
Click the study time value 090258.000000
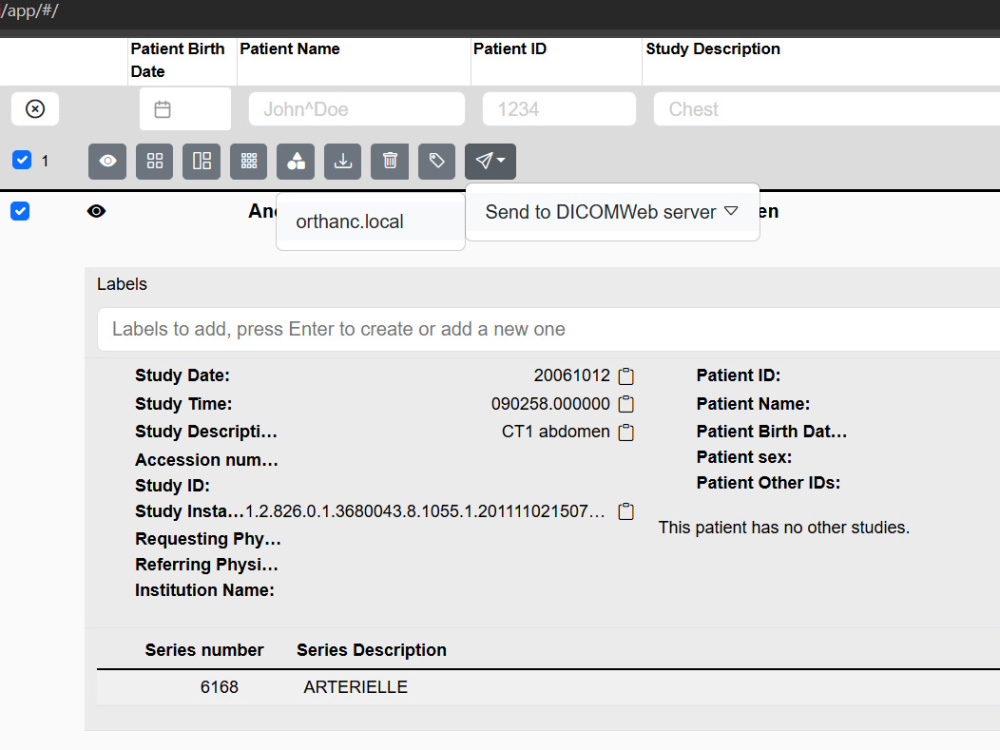pos(550,404)
